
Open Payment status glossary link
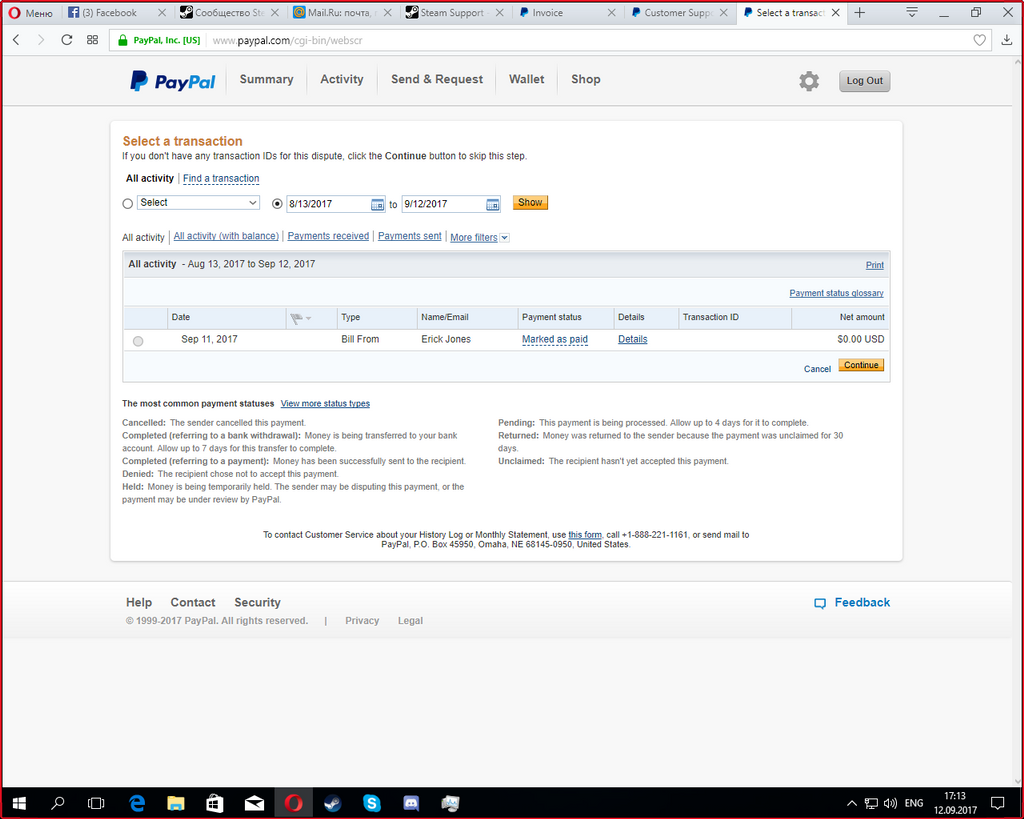[836, 293]
